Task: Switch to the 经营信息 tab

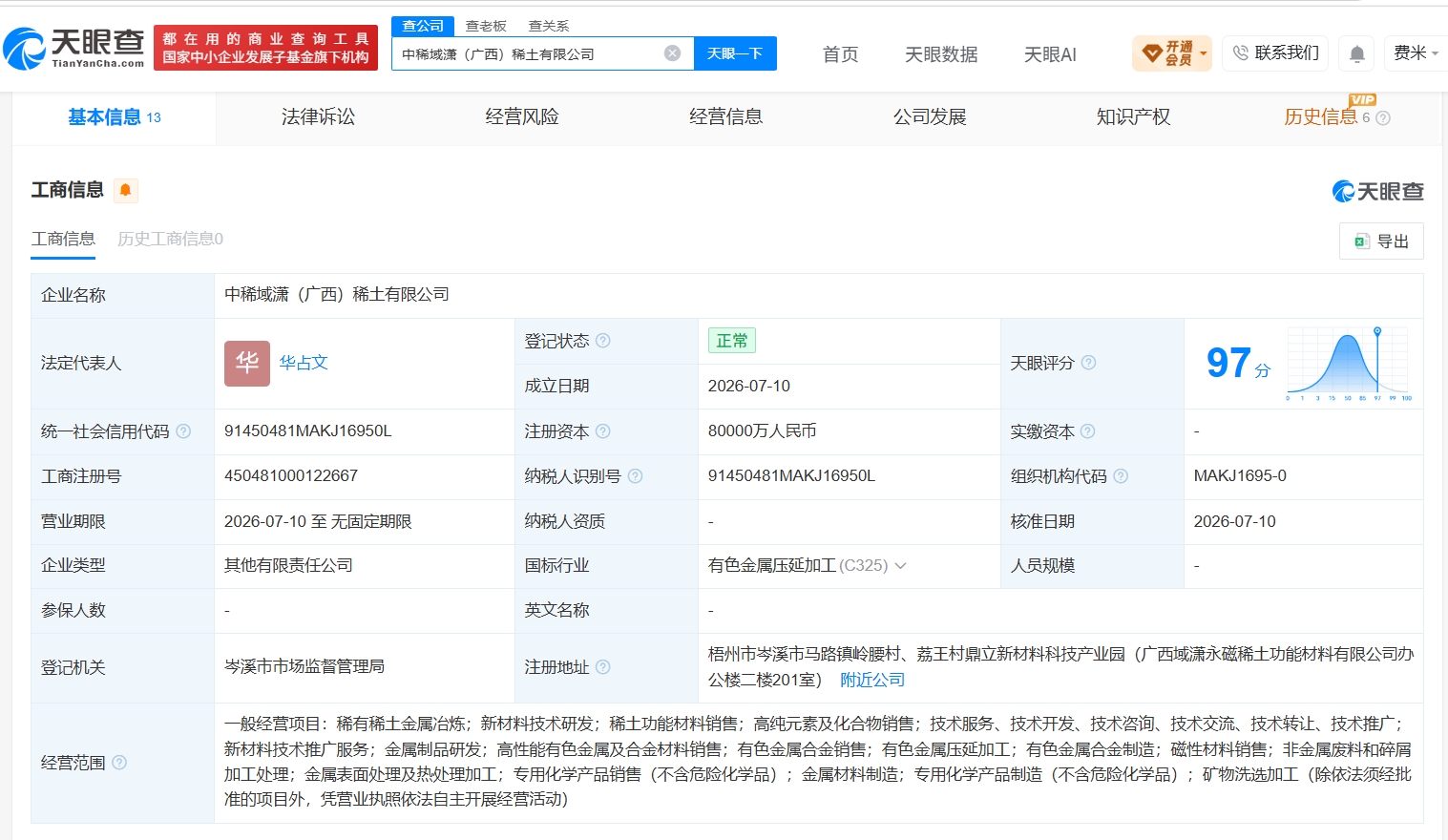Action: click(x=726, y=117)
